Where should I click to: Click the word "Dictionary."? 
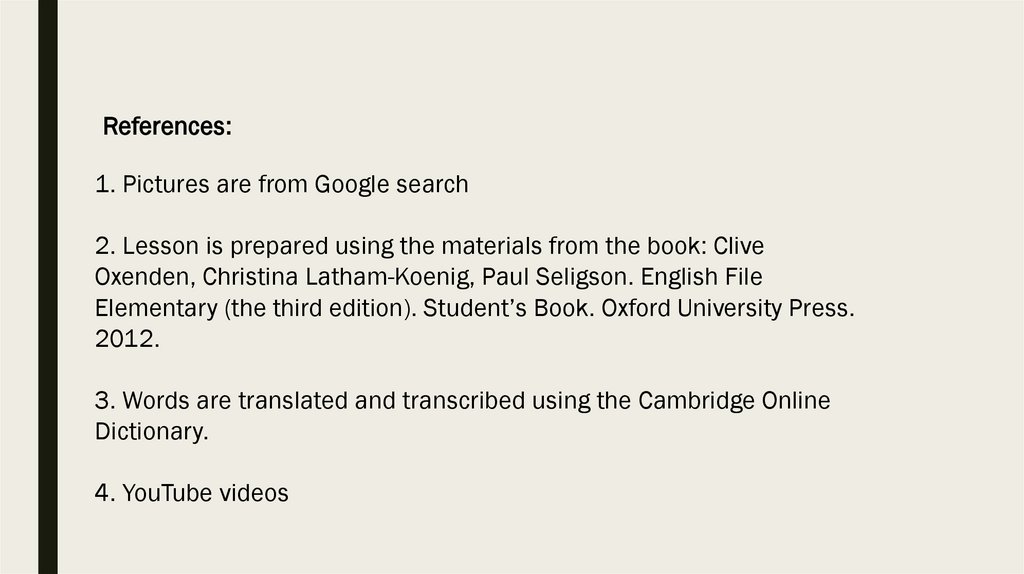[151, 432]
